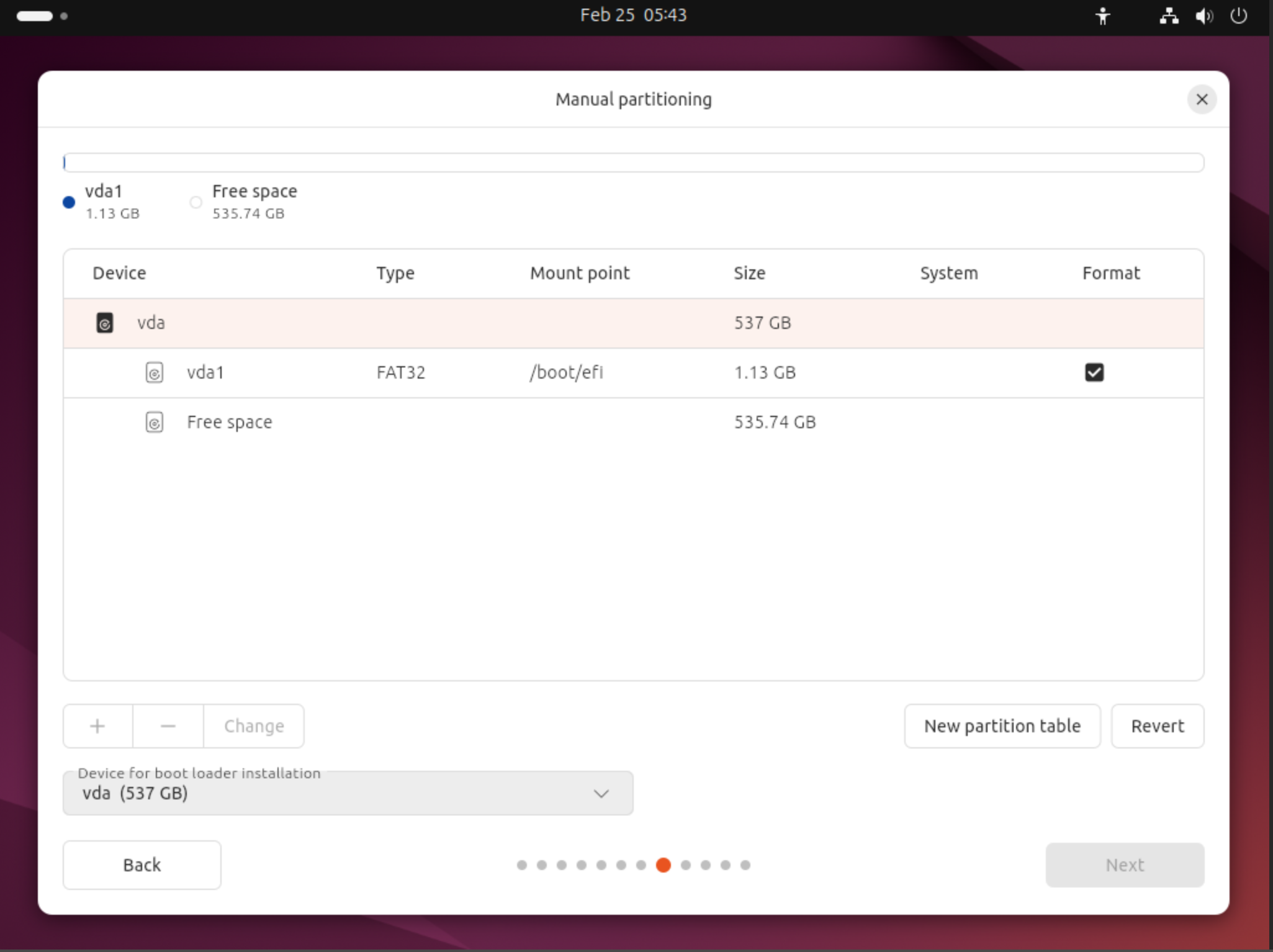1273x952 pixels.
Task: Click the disk usage partition bar
Action: 633,163
